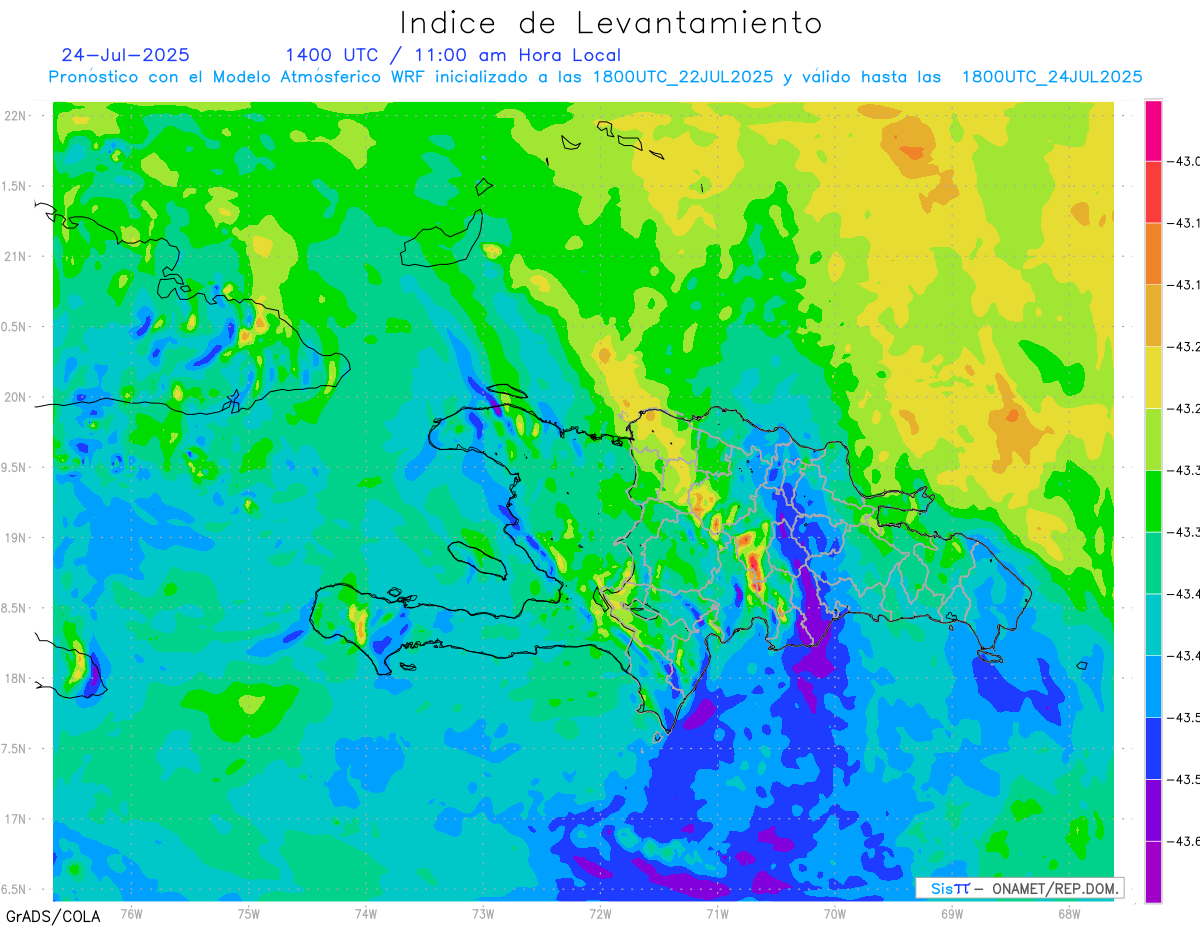The width and height of the screenshot is (1200, 927).
Task: Click the '72W' longitude label
Action: coord(601,913)
